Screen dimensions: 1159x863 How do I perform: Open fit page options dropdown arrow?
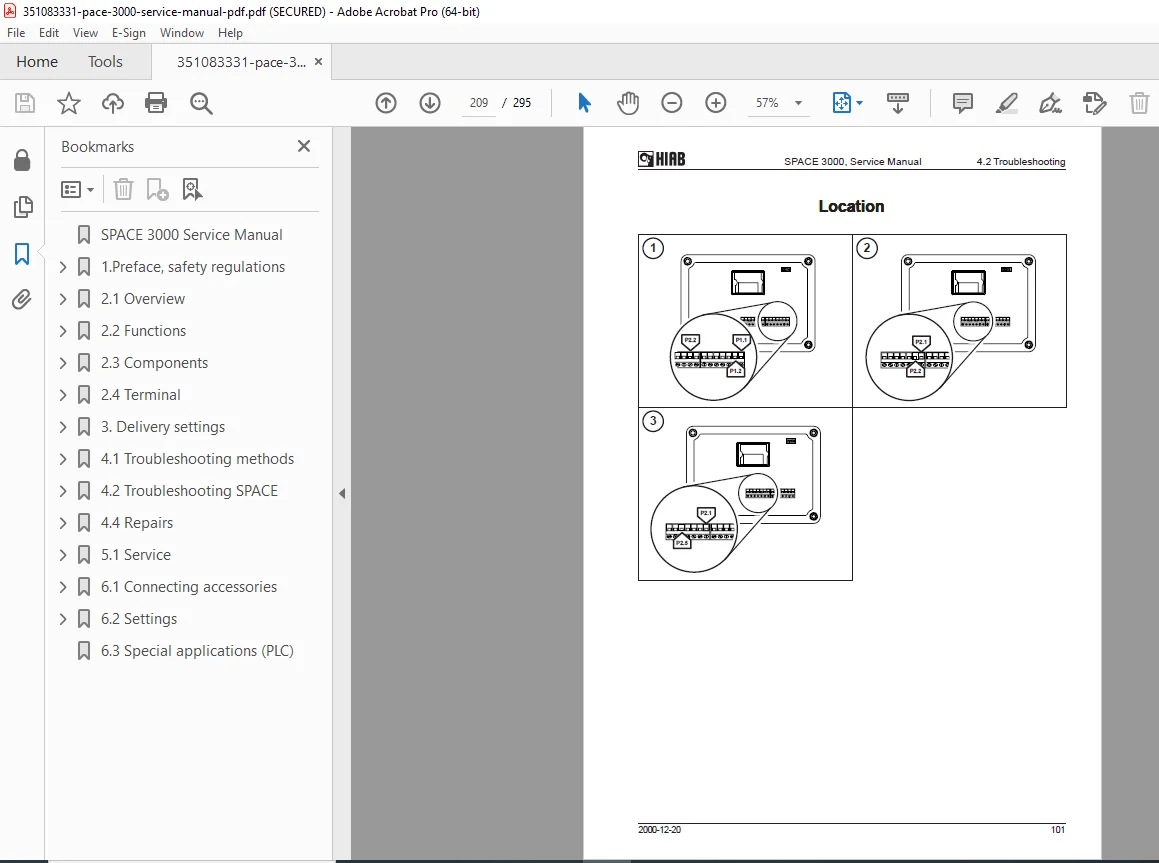859,103
